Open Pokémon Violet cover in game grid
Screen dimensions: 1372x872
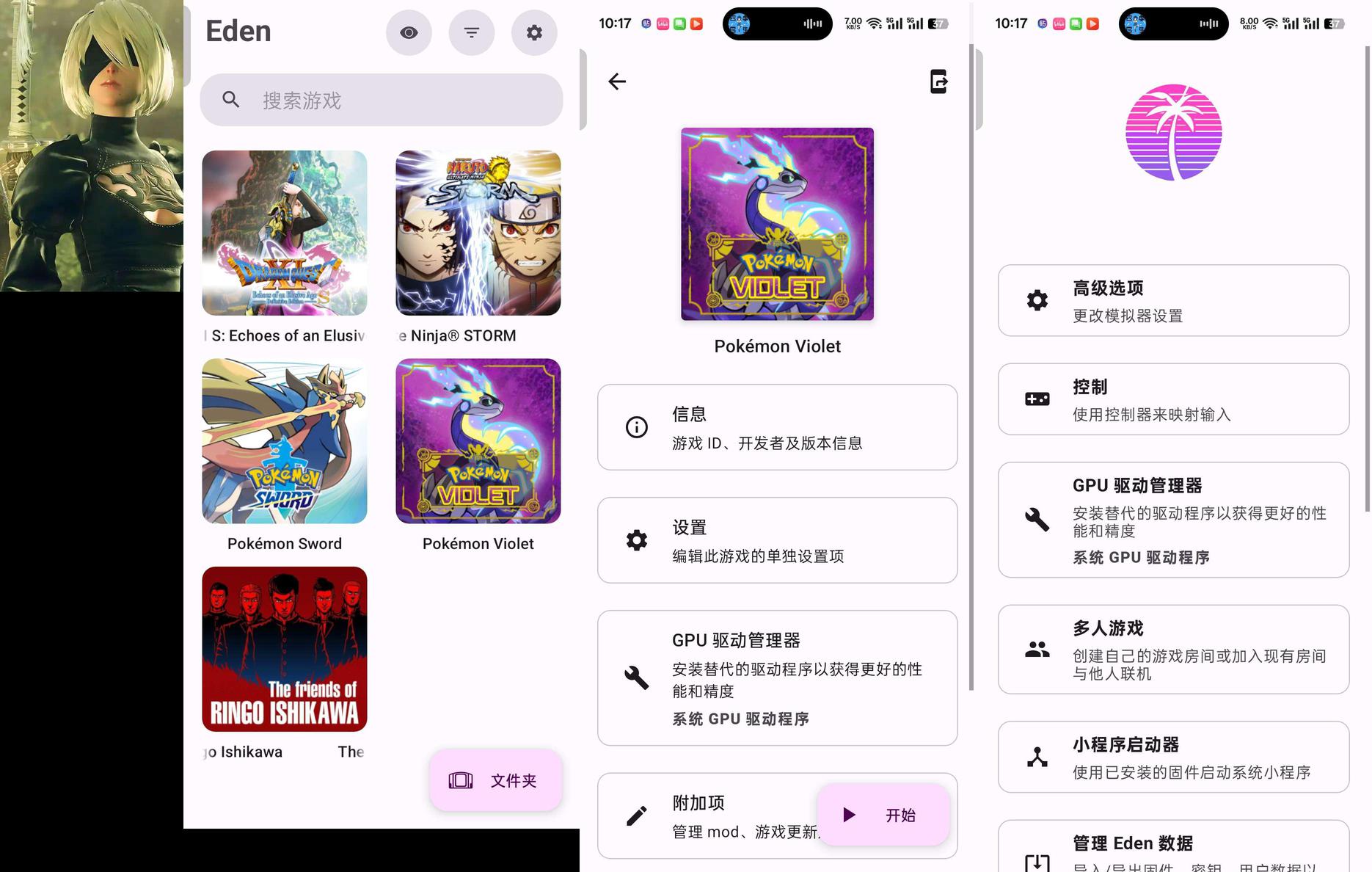[x=478, y=441]
